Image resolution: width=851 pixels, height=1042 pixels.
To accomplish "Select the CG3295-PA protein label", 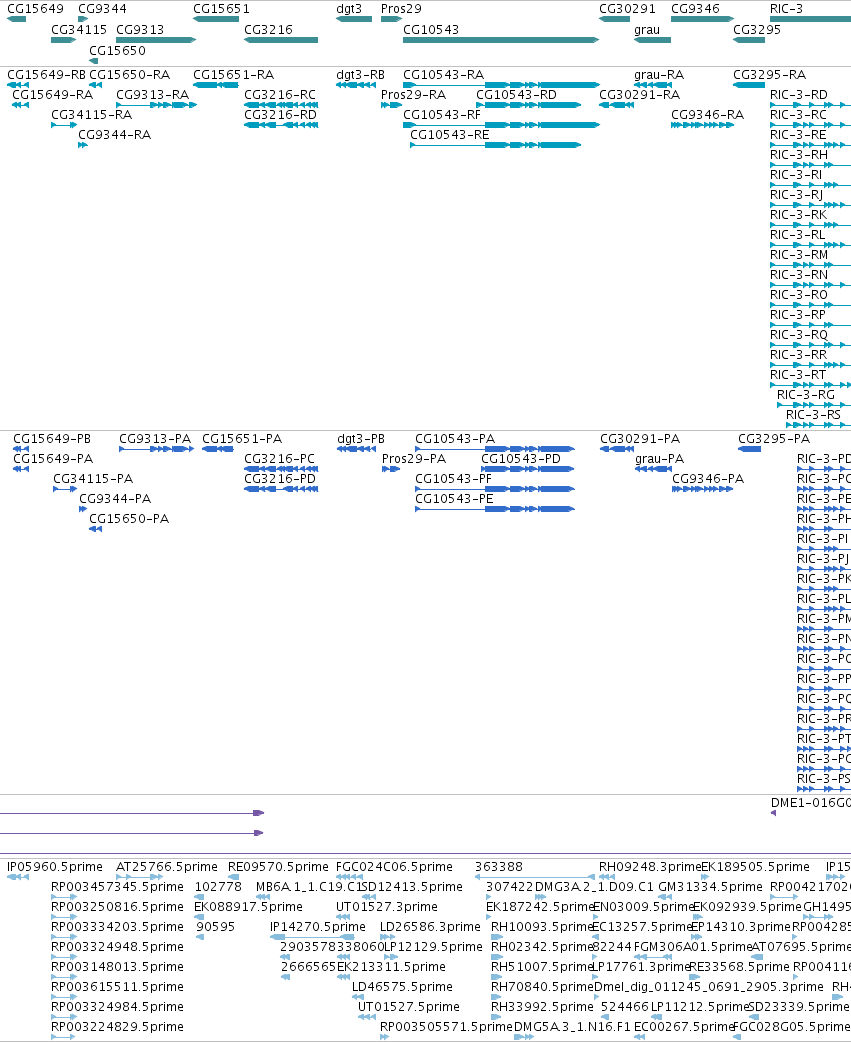I will click(774, 439).
